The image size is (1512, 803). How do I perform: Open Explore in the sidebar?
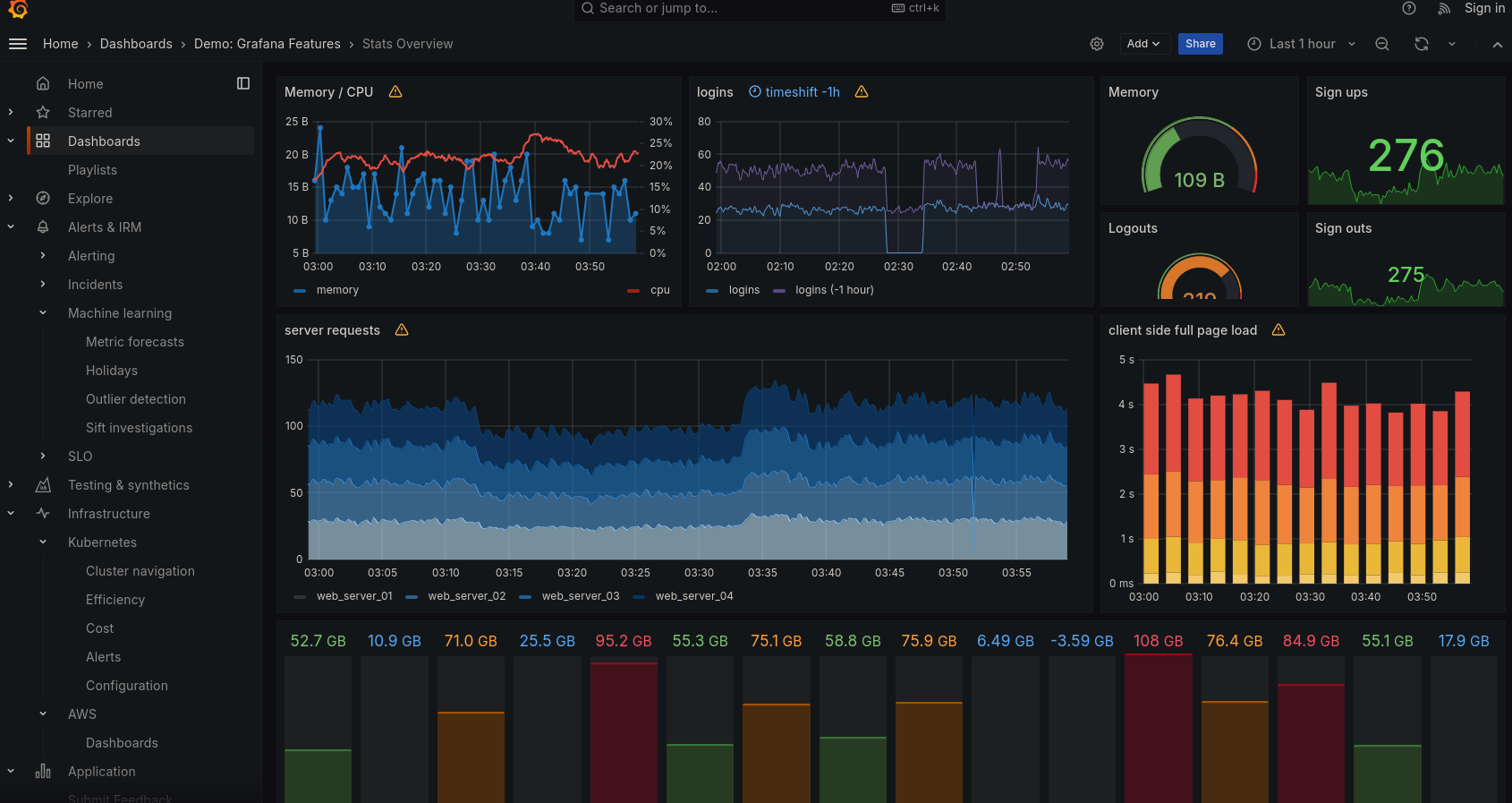pyautogui.click(x=90, y=199)
